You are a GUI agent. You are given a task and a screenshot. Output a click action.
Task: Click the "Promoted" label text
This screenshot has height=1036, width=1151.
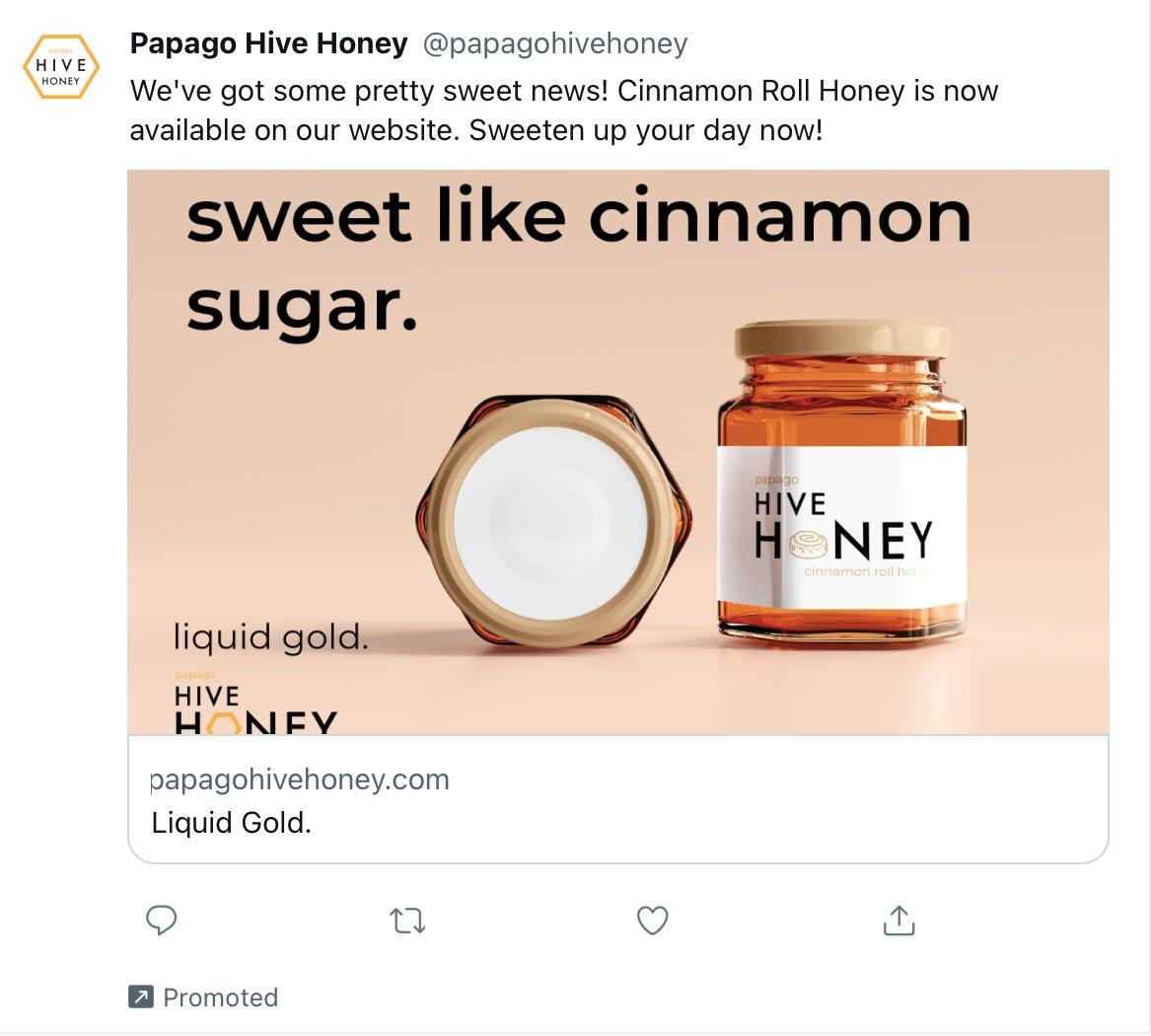[x=220, y=998]
